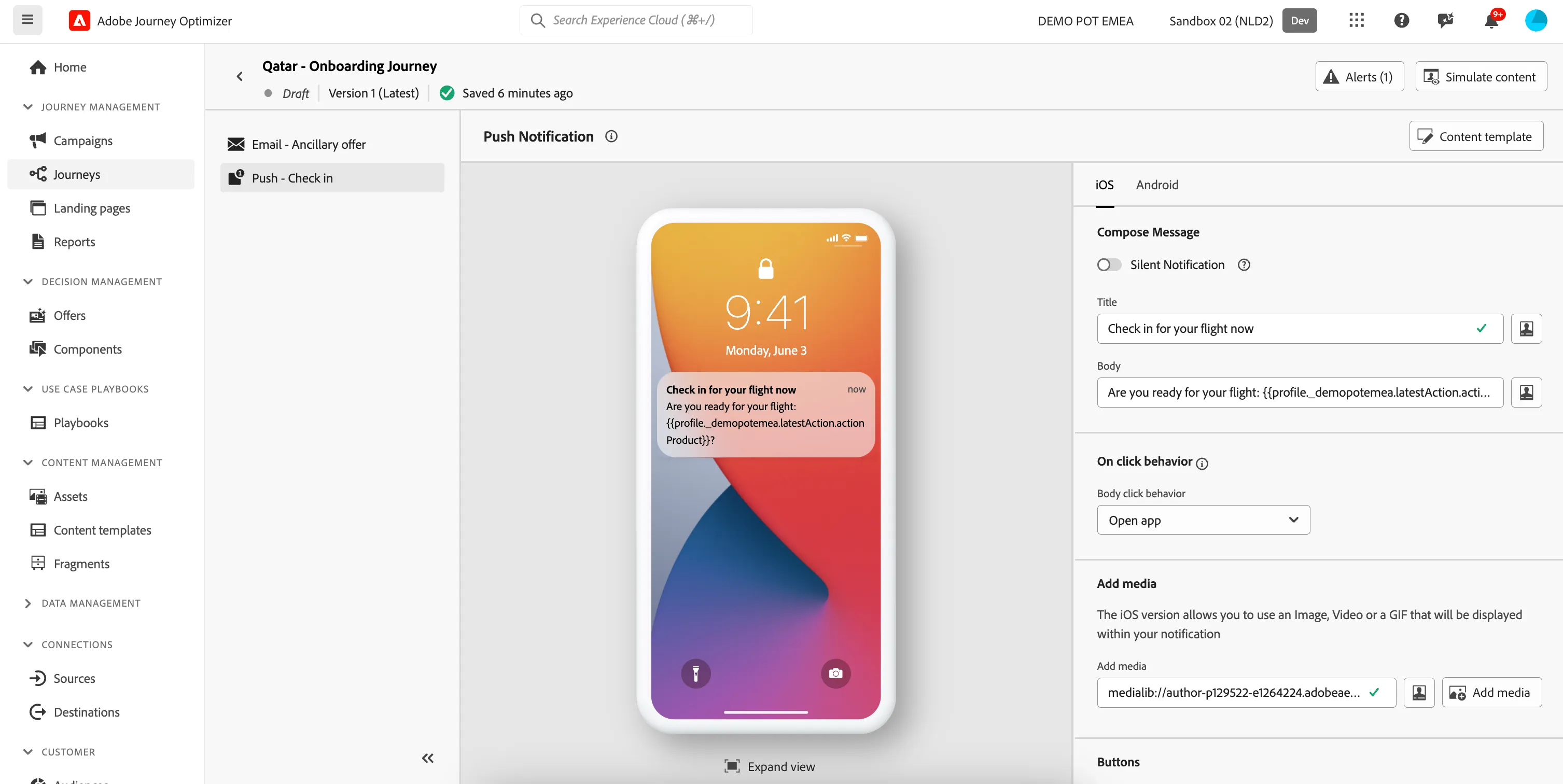The image size is (1563, 784).
Task: Expand the Data Management section
Action: click(x=28, y=603)
